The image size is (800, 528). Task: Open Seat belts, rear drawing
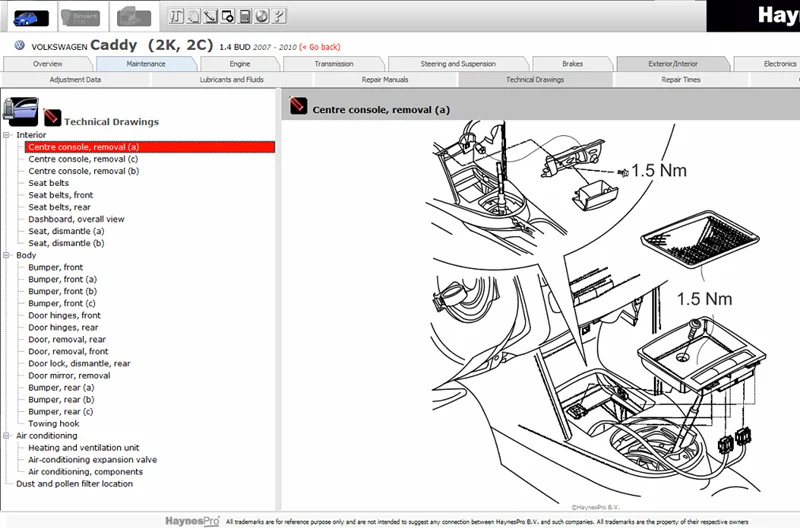59,207
